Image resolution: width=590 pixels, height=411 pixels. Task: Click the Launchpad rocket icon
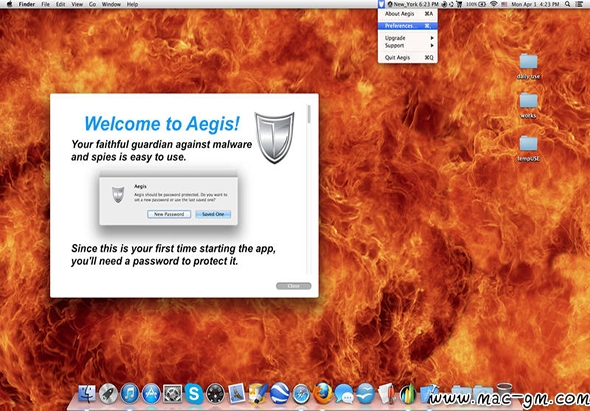click(x=108, y=394)
